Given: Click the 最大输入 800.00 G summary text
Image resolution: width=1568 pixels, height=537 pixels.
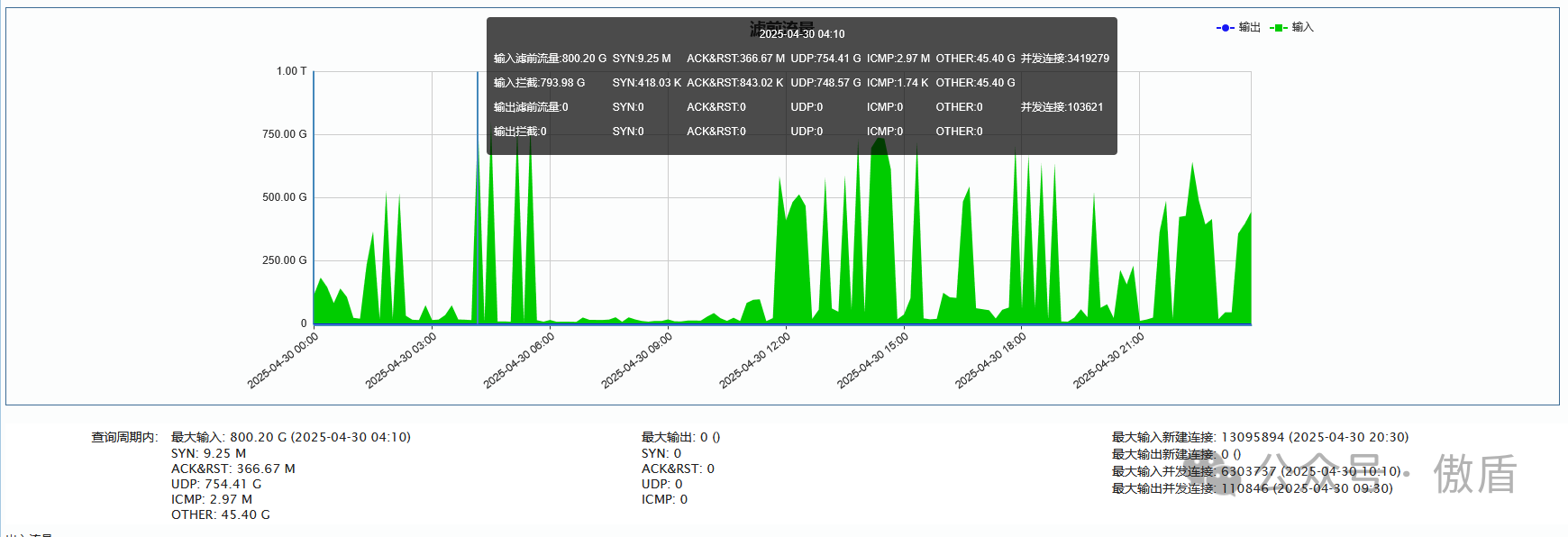Looking at the screenshot, I should point(290,437).
